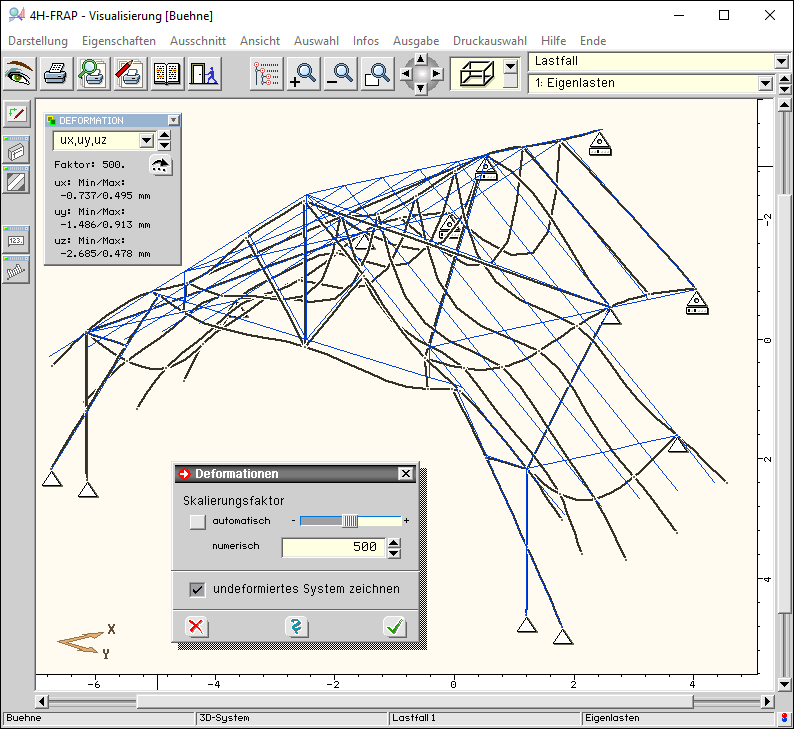
Task: Click the Skalierungsfaktor slider handle
Action: tap(350, 521)
